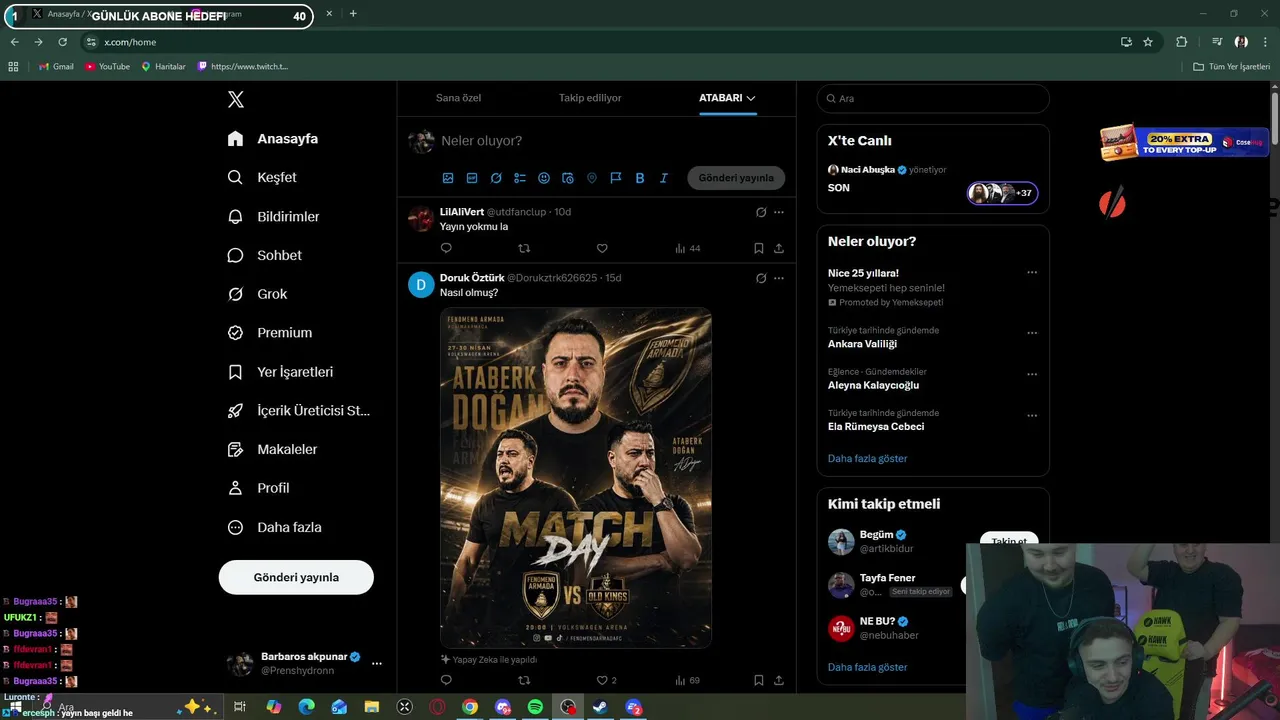Click the X logo in sidebar
Viewport: 1280px width, 720px height.
click(x=236, y=99)
